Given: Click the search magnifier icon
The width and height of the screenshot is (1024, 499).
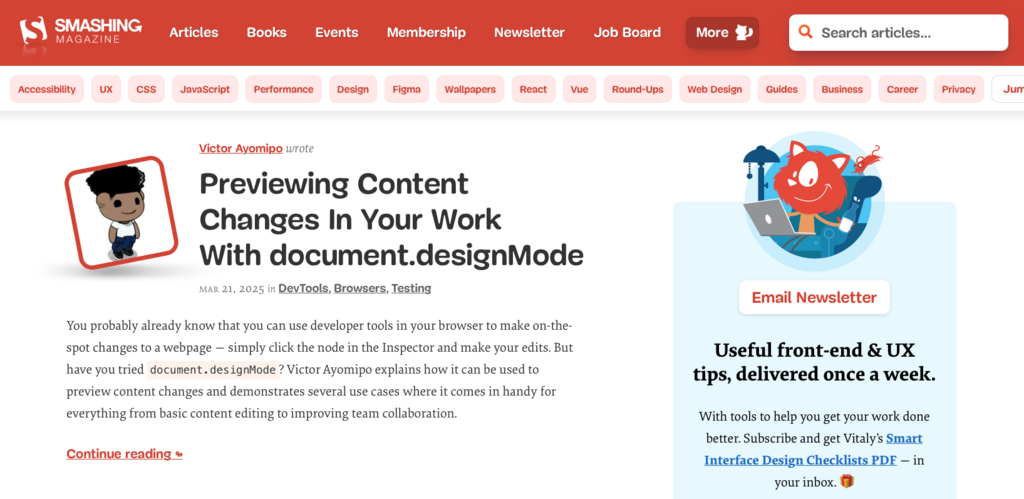Looking at the screenshot, I should tap(805, 32).
